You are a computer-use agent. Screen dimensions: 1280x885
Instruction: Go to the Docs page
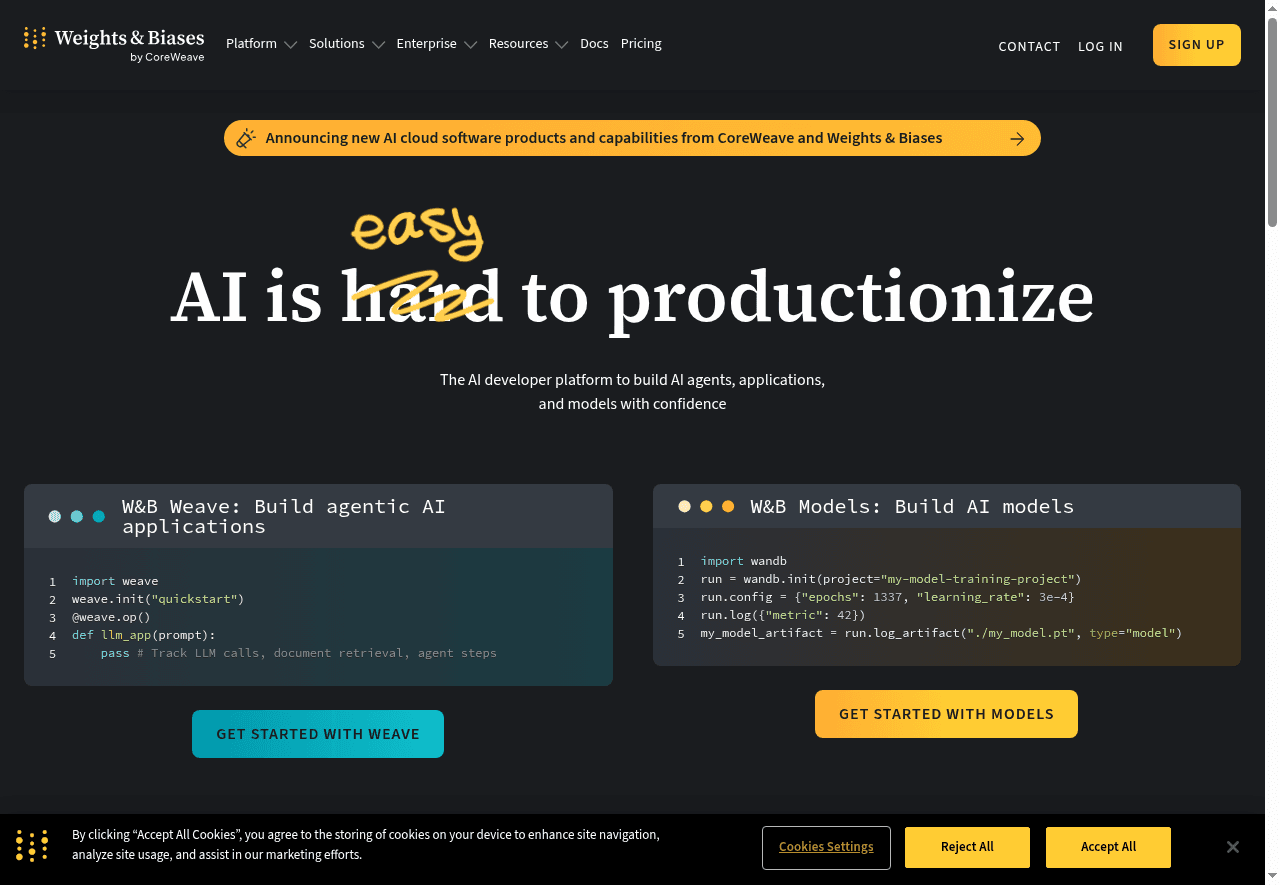click(594, 44)
